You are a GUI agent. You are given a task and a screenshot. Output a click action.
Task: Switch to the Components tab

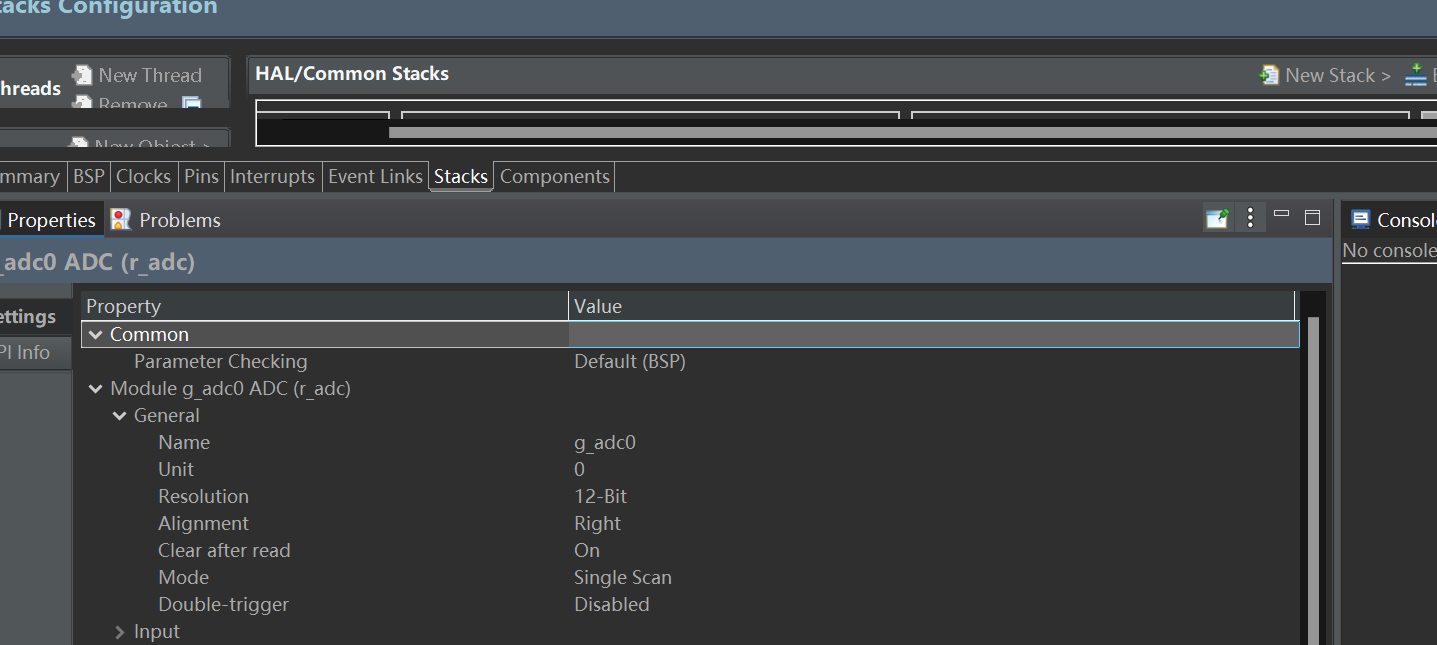[x=555, y=176]
